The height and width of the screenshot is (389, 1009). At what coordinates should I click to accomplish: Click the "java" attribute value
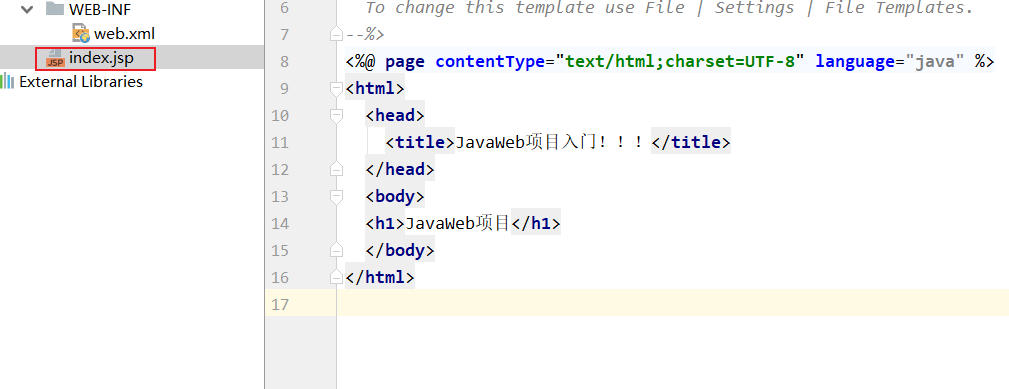934,62
